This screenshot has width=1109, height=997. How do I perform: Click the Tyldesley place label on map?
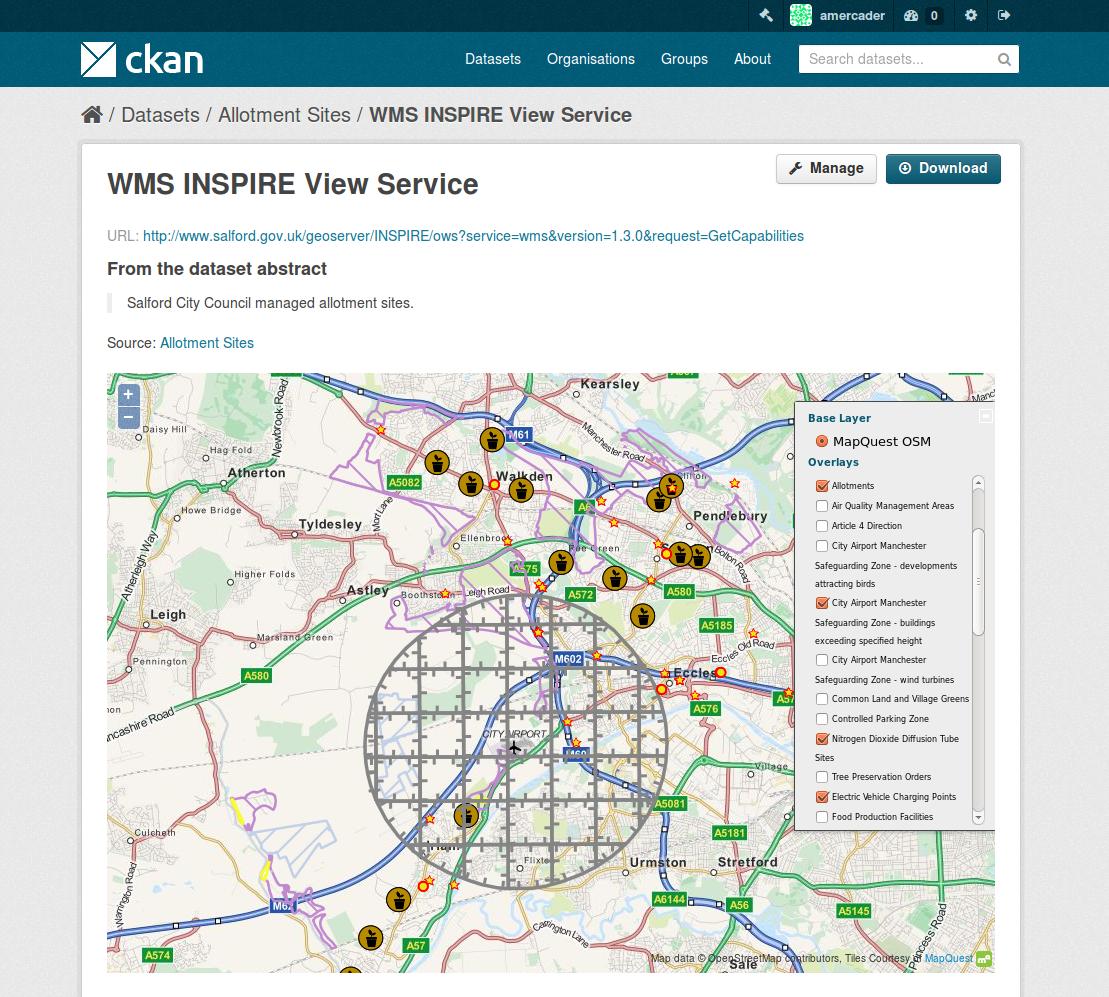pyautogui.click(x=330, y=524)
